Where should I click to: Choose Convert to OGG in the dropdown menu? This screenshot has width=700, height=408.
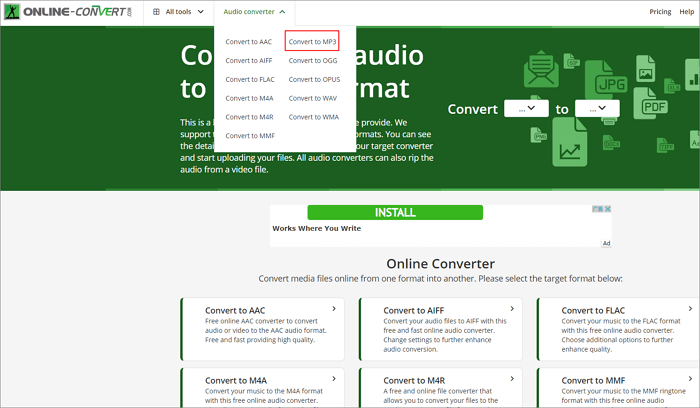(x=313, y=60)
